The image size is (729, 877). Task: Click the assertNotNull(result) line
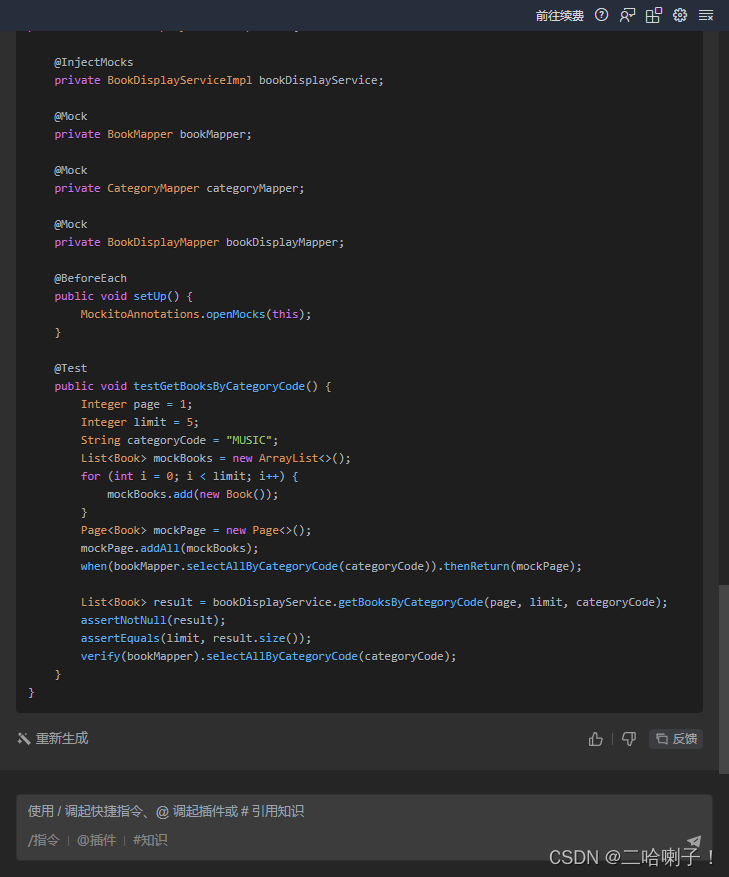(153, 620)
